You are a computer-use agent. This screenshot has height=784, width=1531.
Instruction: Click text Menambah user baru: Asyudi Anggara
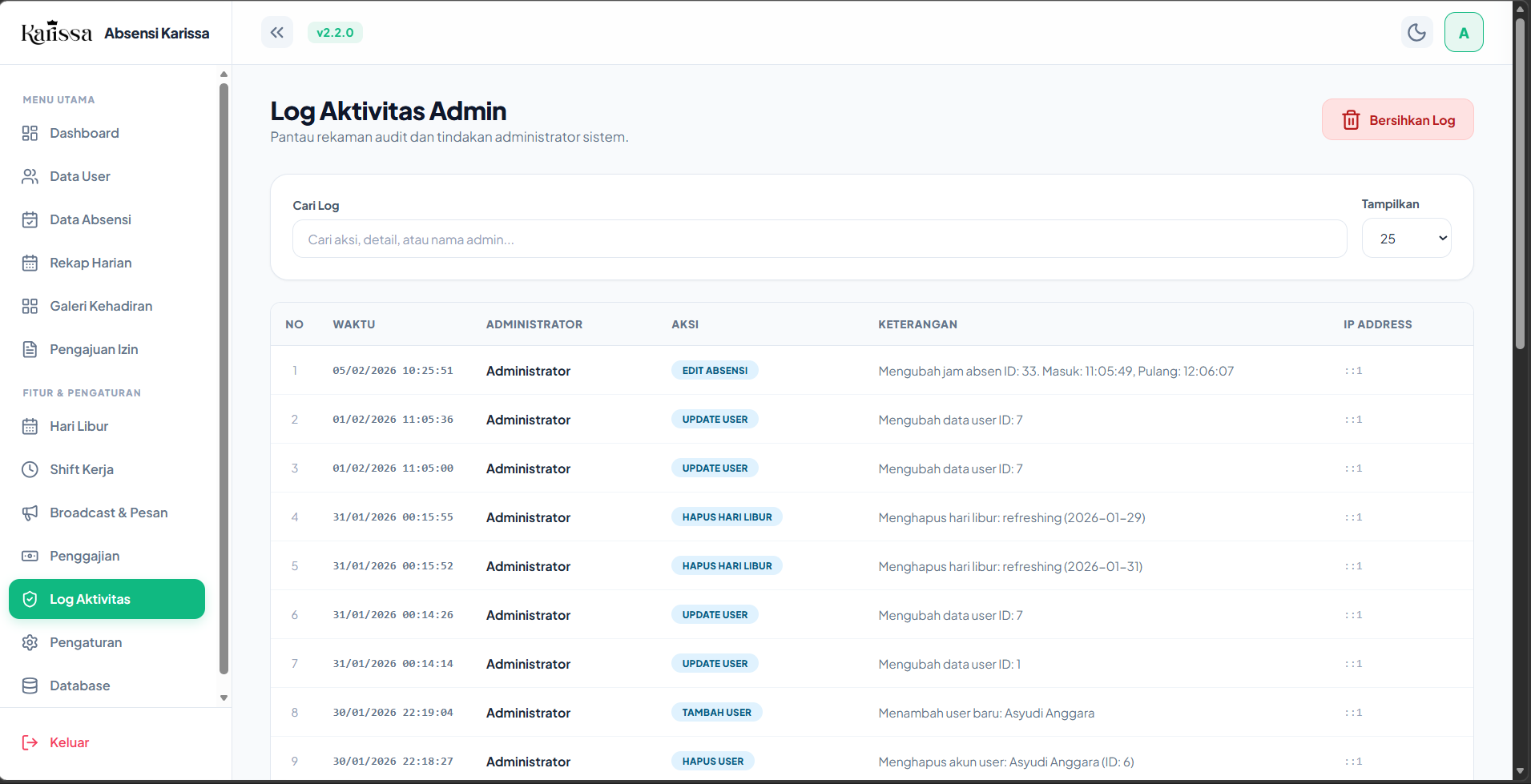(986, 713)
